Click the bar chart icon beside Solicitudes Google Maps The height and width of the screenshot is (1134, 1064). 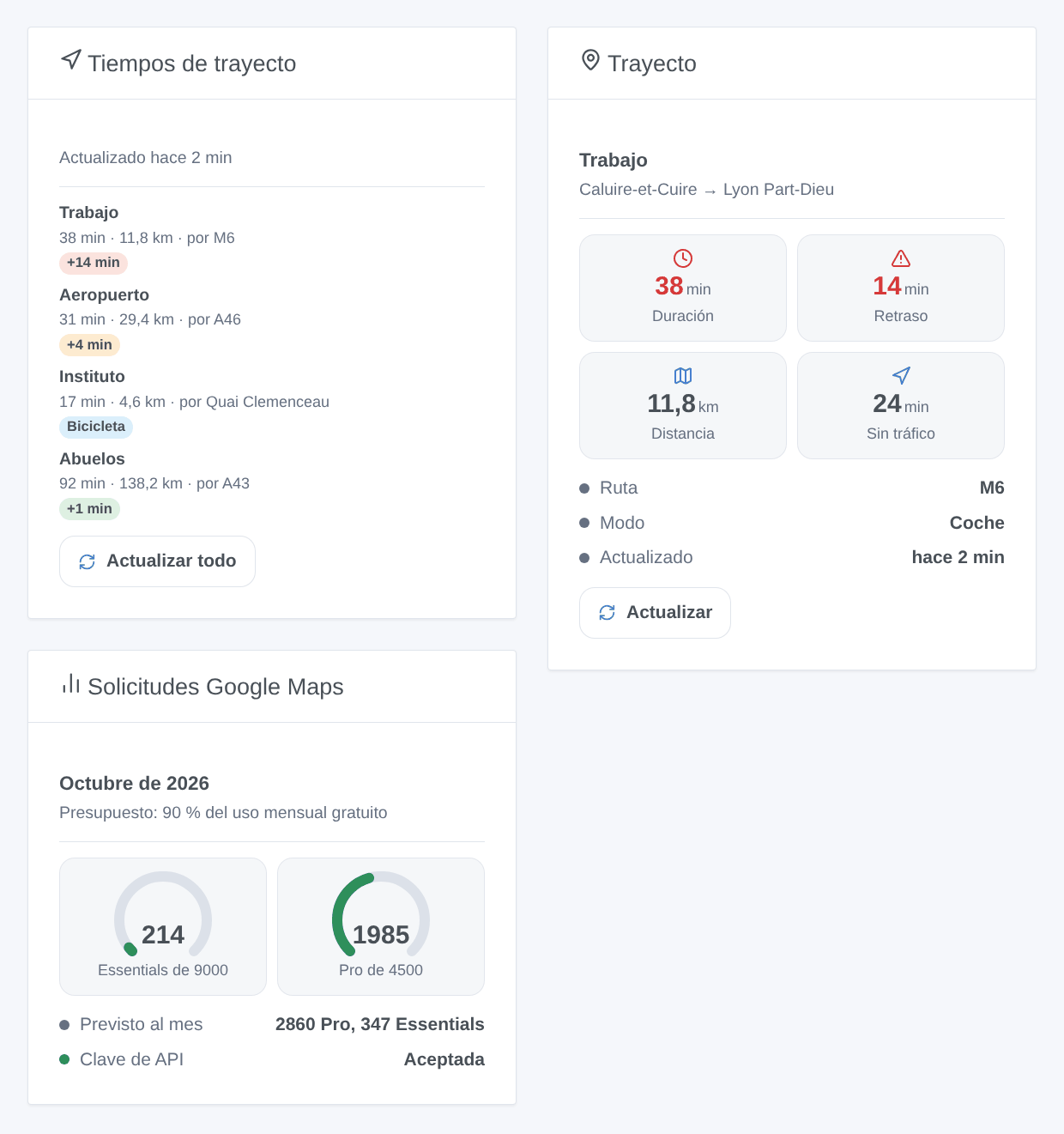coord(71,683)
